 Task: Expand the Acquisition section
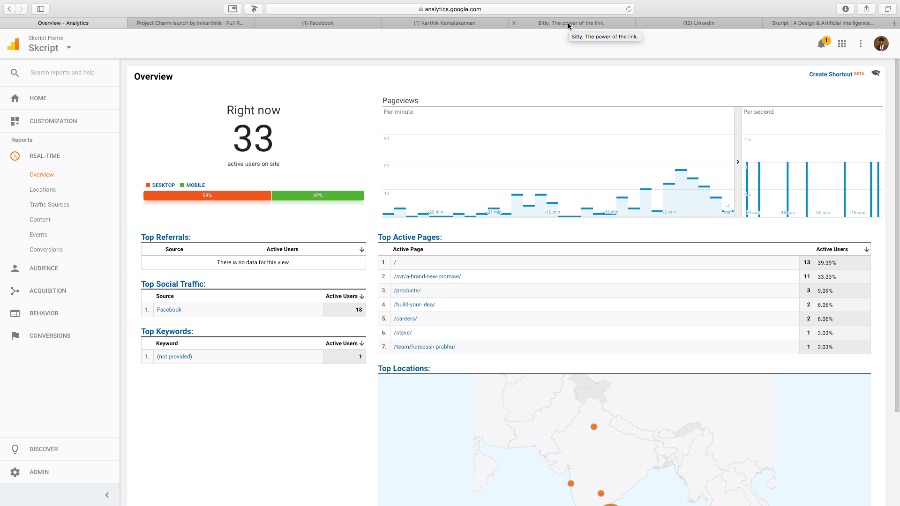[x=48, y=291]
